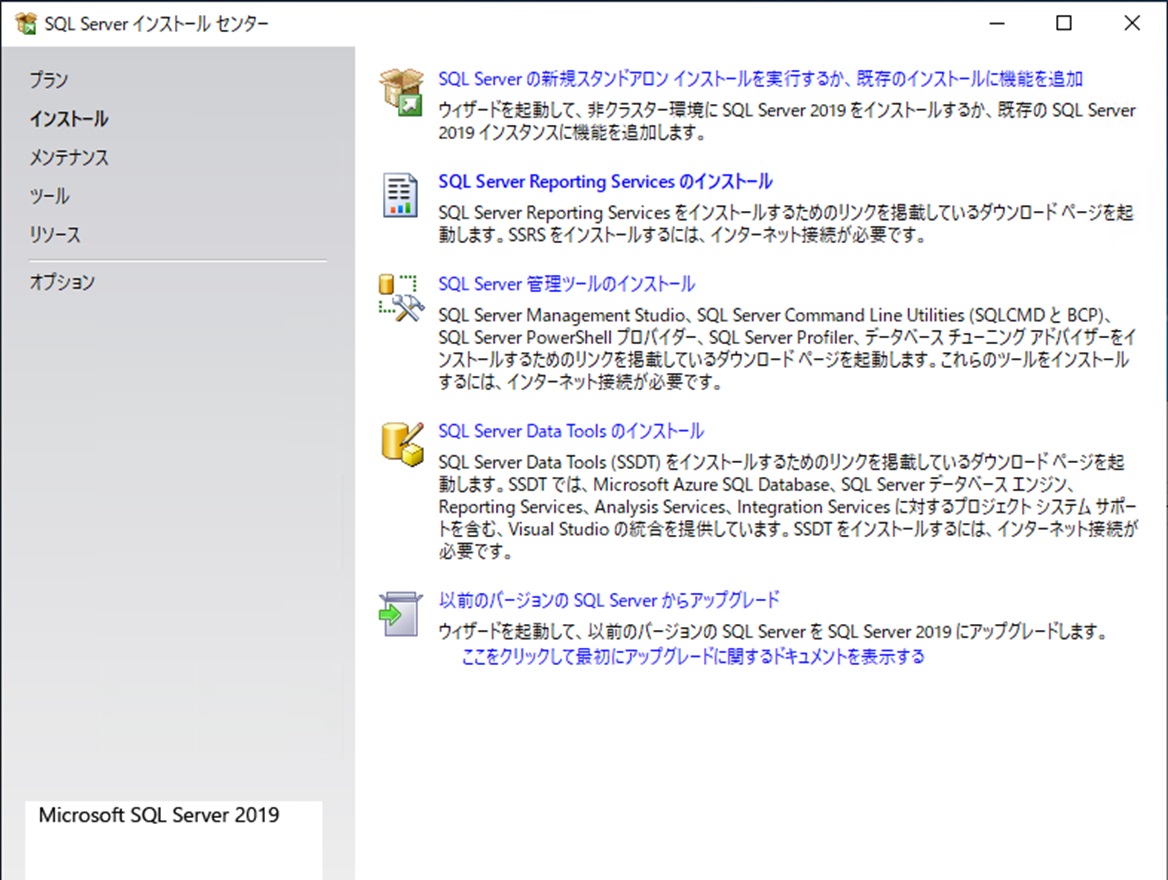Click the management tools hammer-and-wrench icon
The height and width of the screenshot is (880, 1168).
(x=401, y=298)
